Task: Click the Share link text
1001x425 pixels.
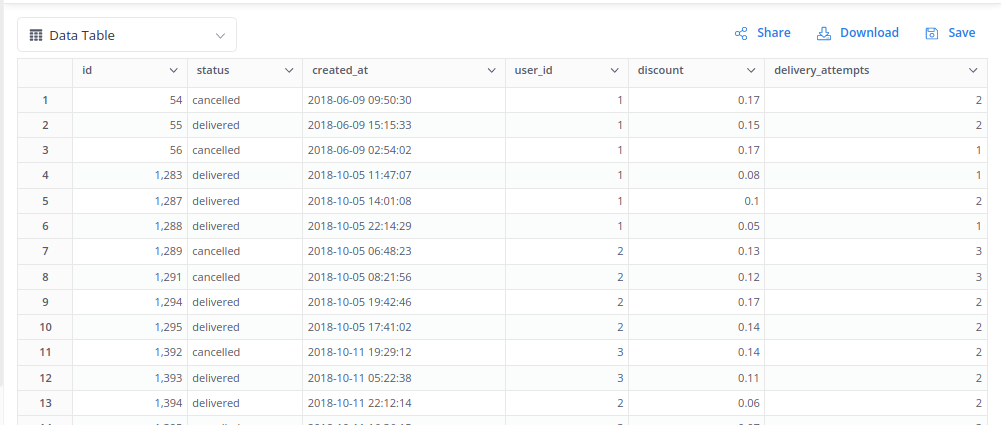Action: pyautogui.click(x=773, y=33)
